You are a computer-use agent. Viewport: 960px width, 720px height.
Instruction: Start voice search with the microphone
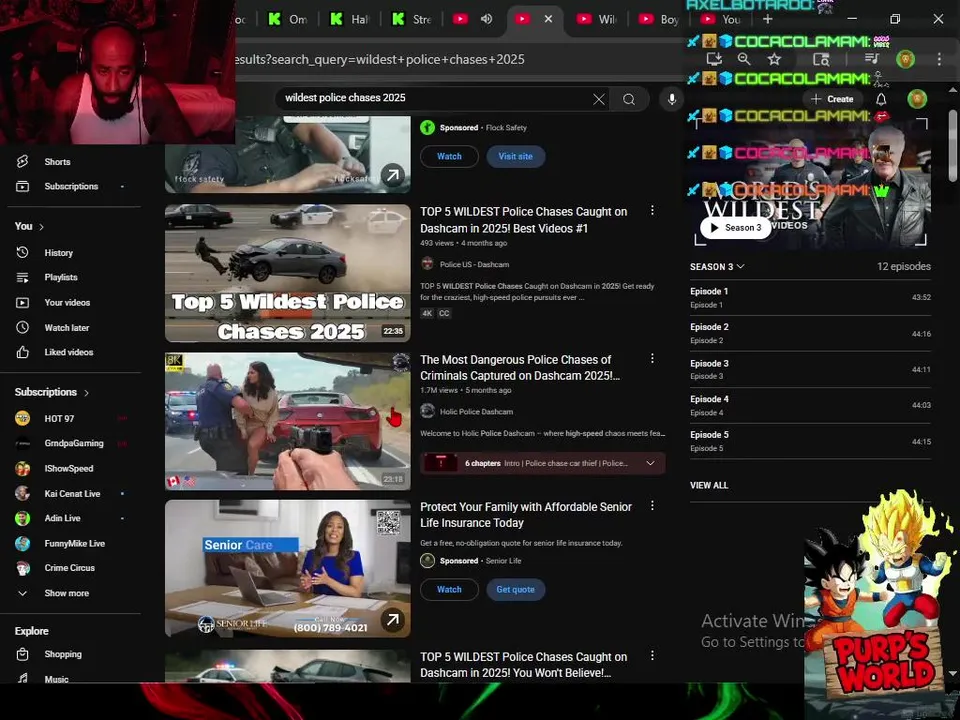click(672, 99)
